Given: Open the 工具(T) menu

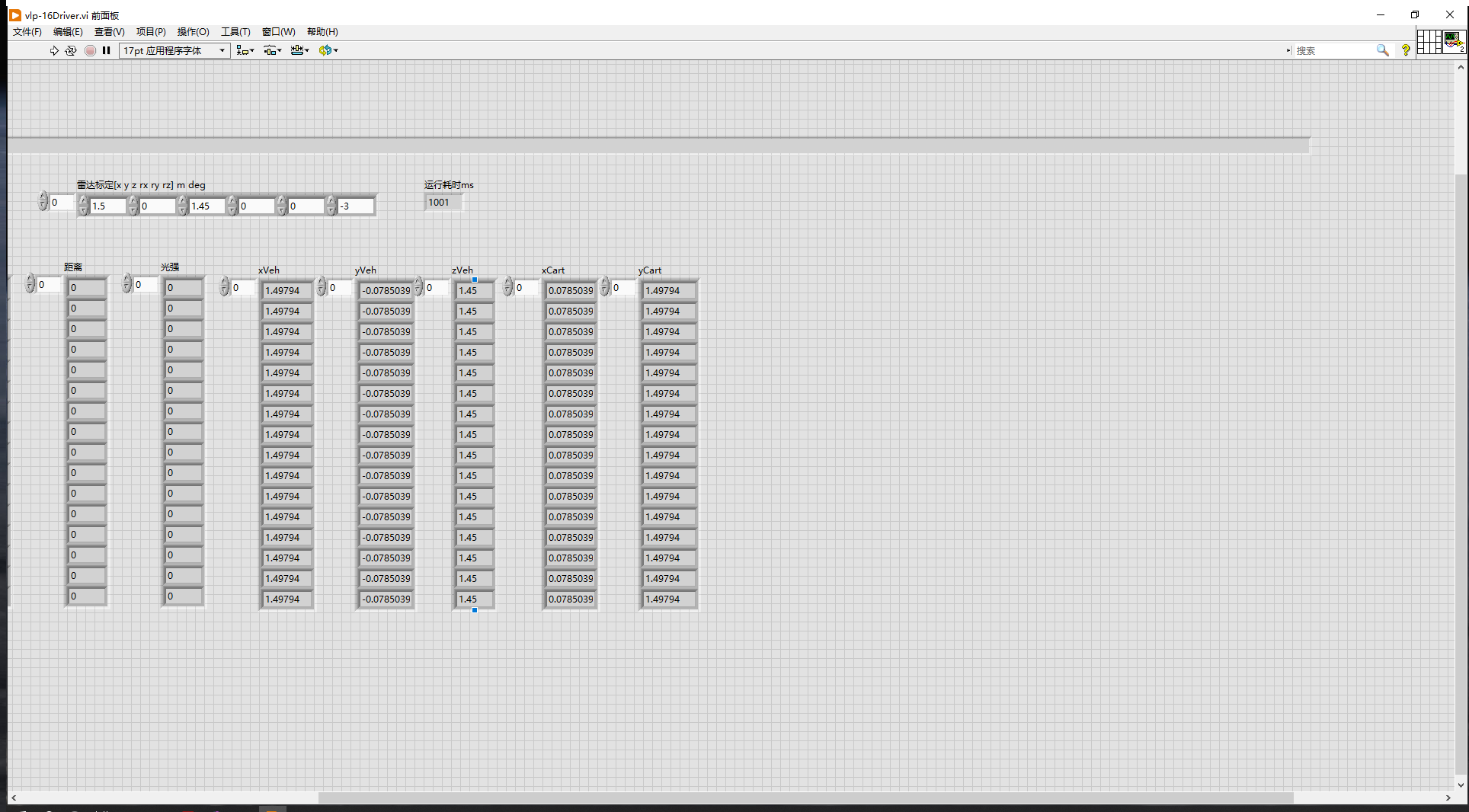Looking at the screenshot, I should click(235, 31).
